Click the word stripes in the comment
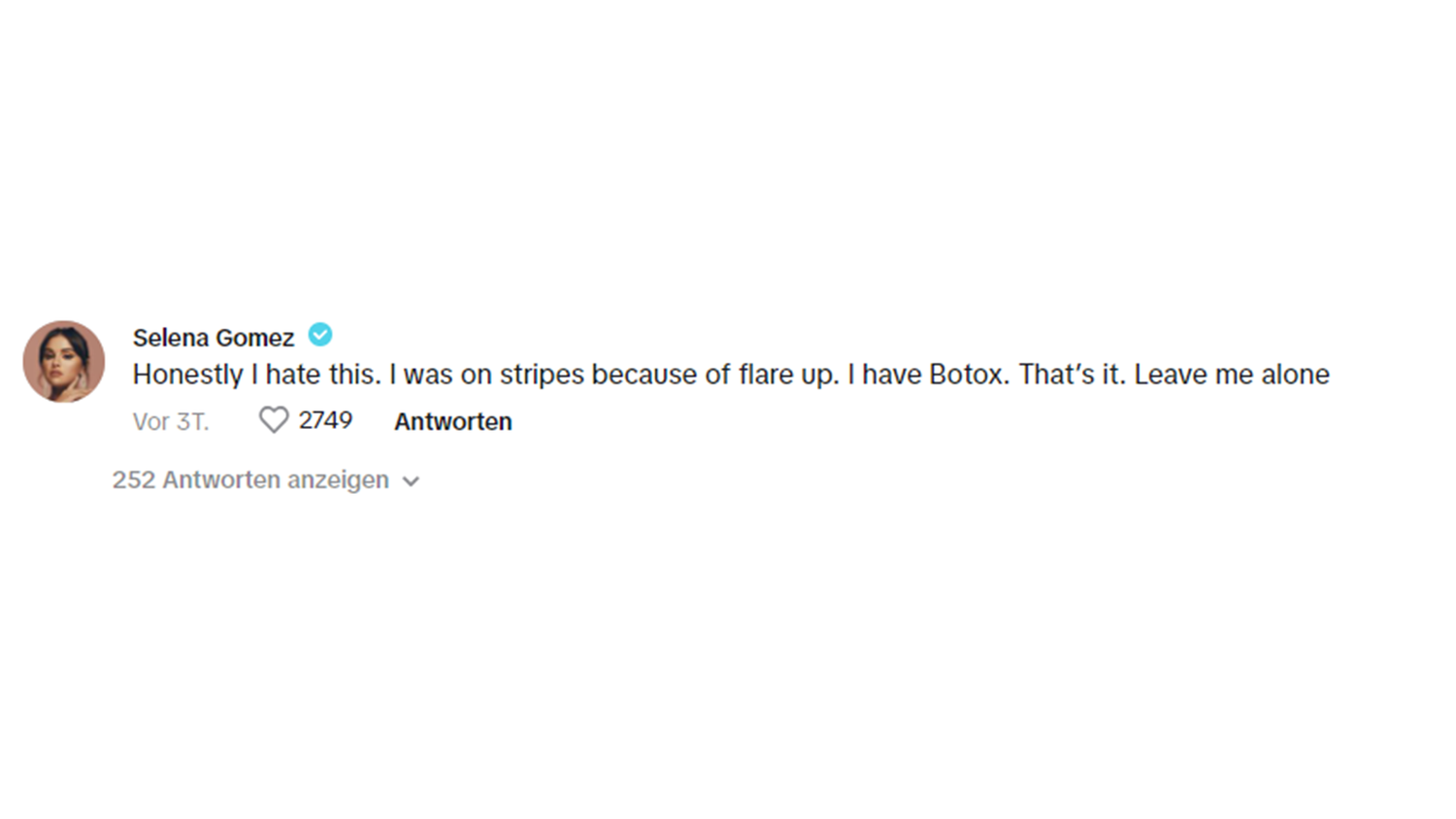Viewport: 1456px width, 819px height. [542, 375]
